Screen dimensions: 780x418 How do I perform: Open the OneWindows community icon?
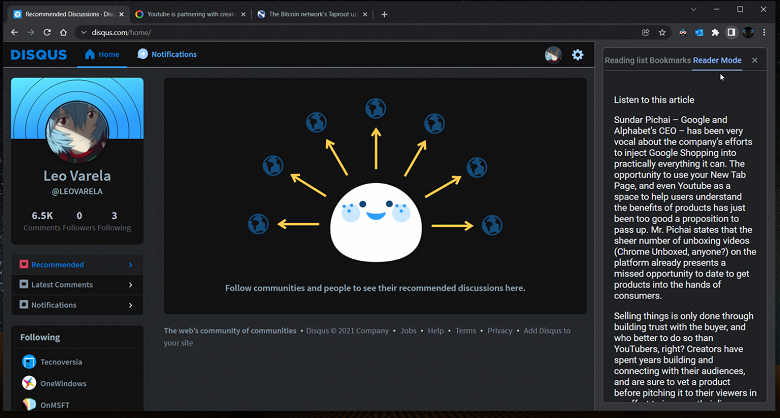point(30,383)
